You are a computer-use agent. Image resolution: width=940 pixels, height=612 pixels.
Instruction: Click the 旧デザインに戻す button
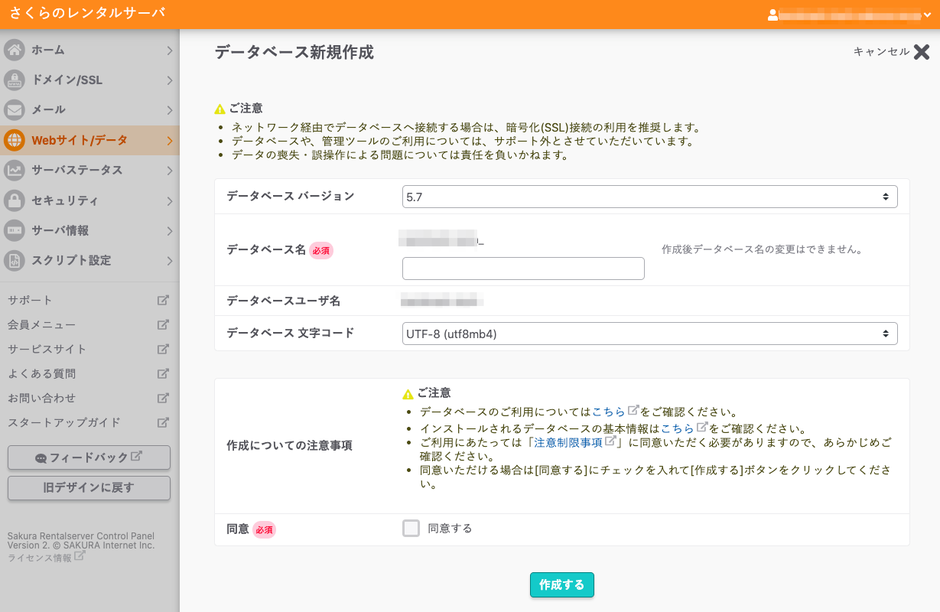click(89, 488)
